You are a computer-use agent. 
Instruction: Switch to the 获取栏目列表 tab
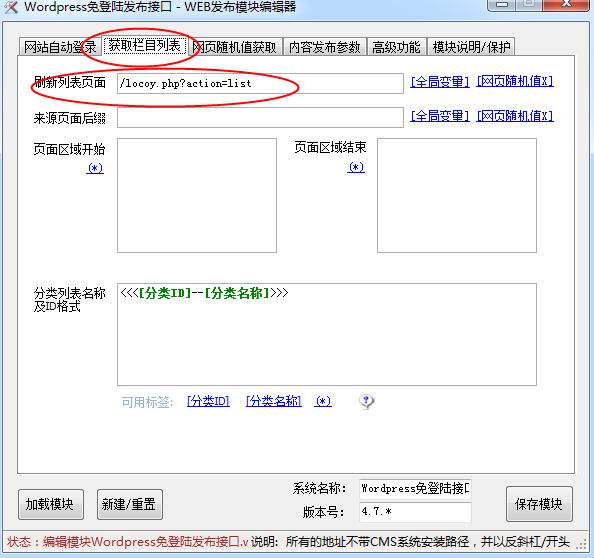[144, 46]
